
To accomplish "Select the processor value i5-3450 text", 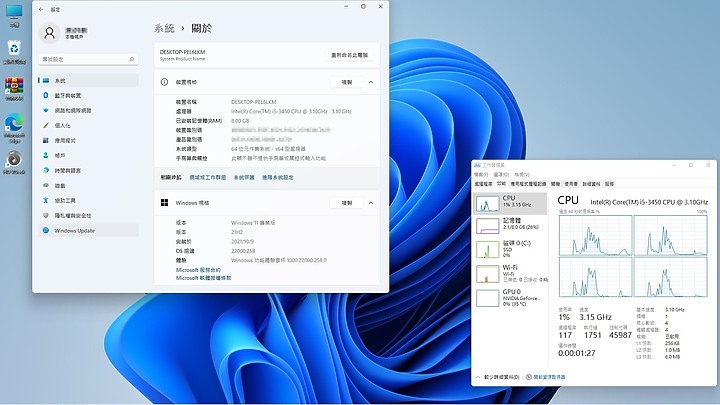I will (291, 111).
